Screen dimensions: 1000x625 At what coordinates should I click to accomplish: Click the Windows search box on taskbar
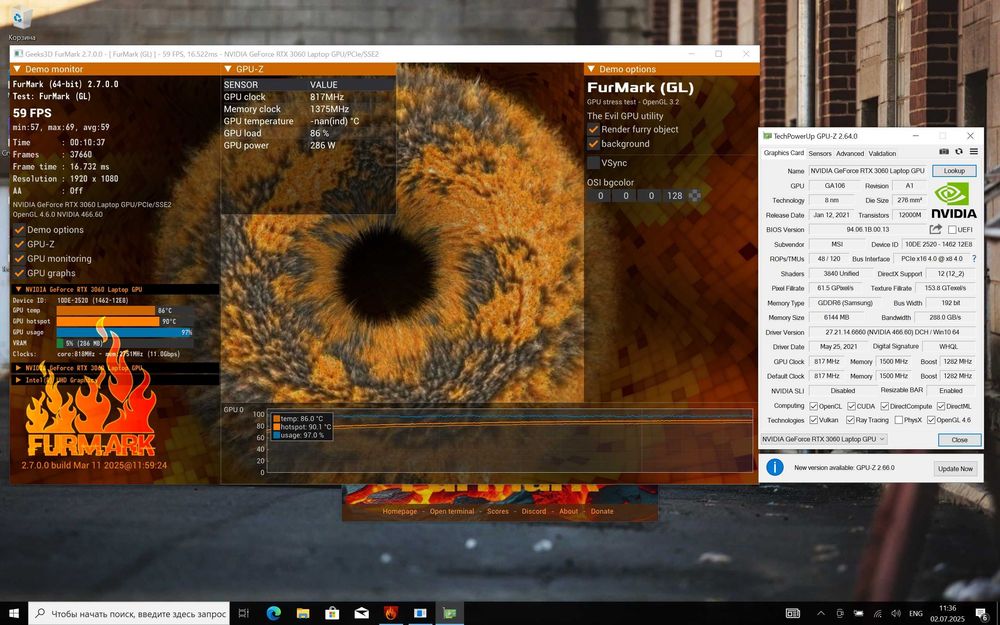(x=129, y=614)
